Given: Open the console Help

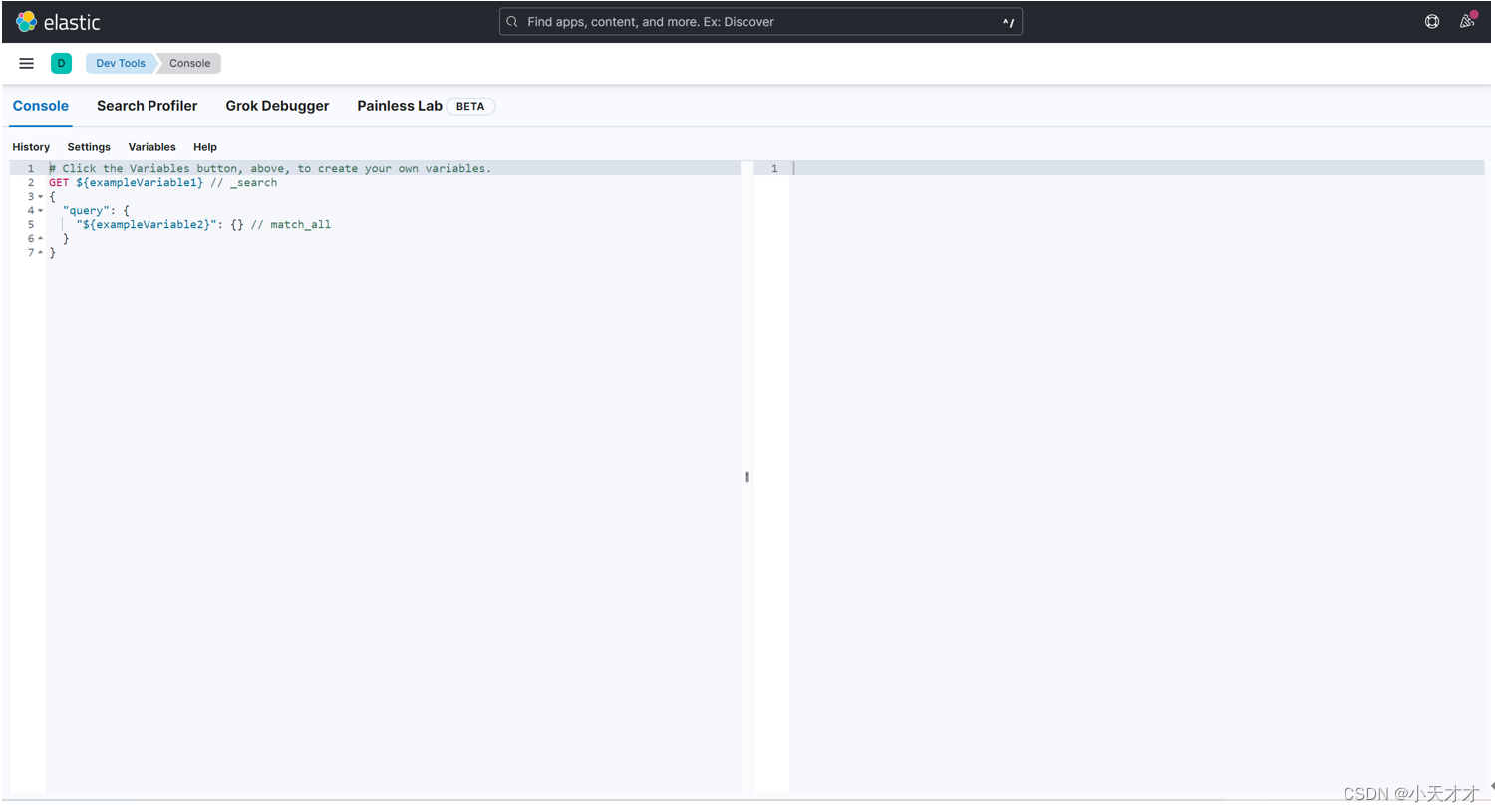Looking at the screenshot, I should tap(205, 147).
